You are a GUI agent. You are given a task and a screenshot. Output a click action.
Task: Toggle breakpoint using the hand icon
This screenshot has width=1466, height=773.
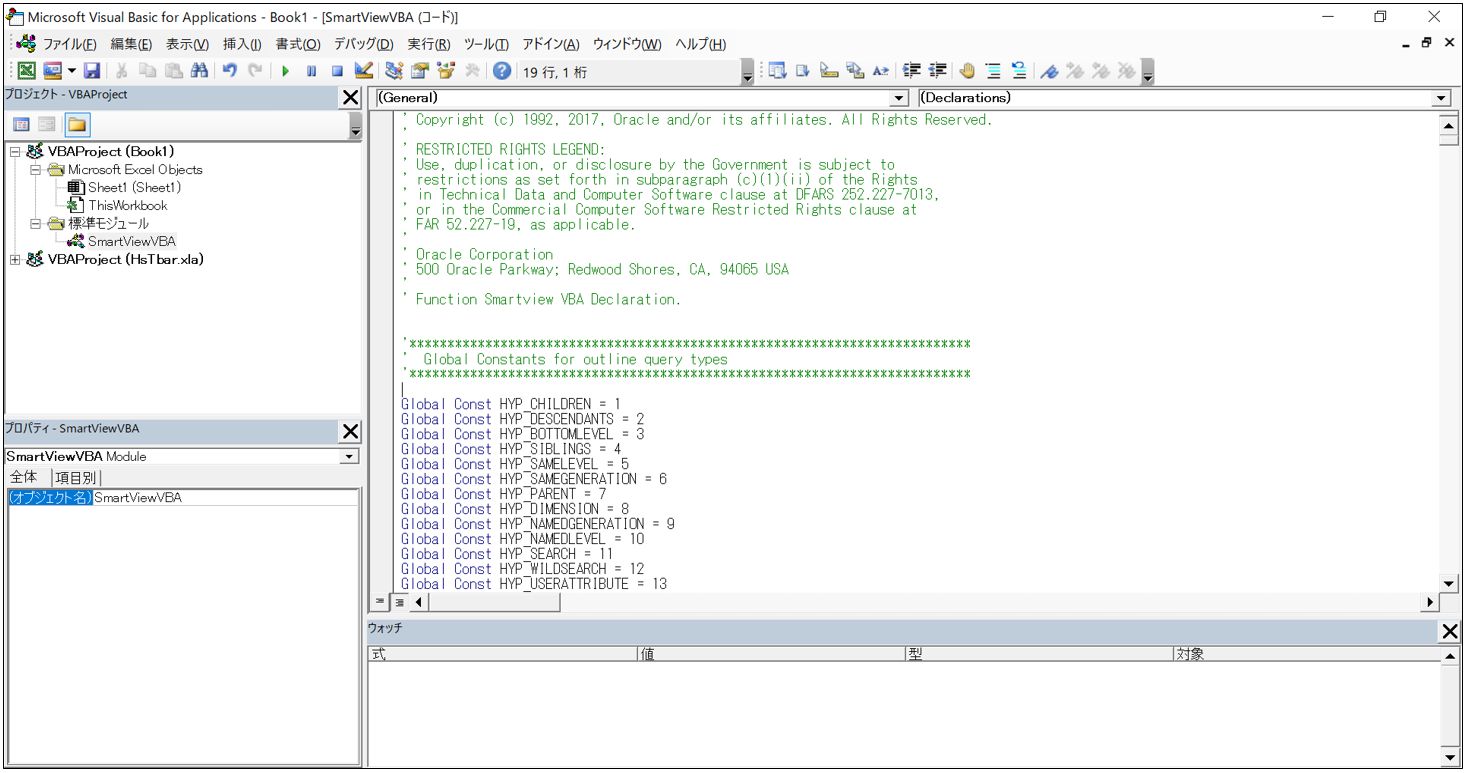point(966,71)
